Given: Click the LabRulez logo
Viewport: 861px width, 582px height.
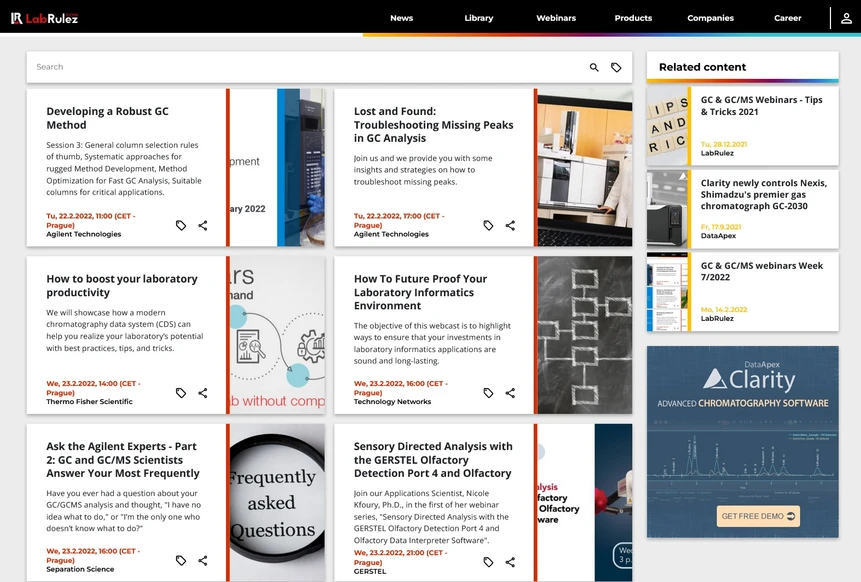Looking at the screenshot, I should [44, 18].
